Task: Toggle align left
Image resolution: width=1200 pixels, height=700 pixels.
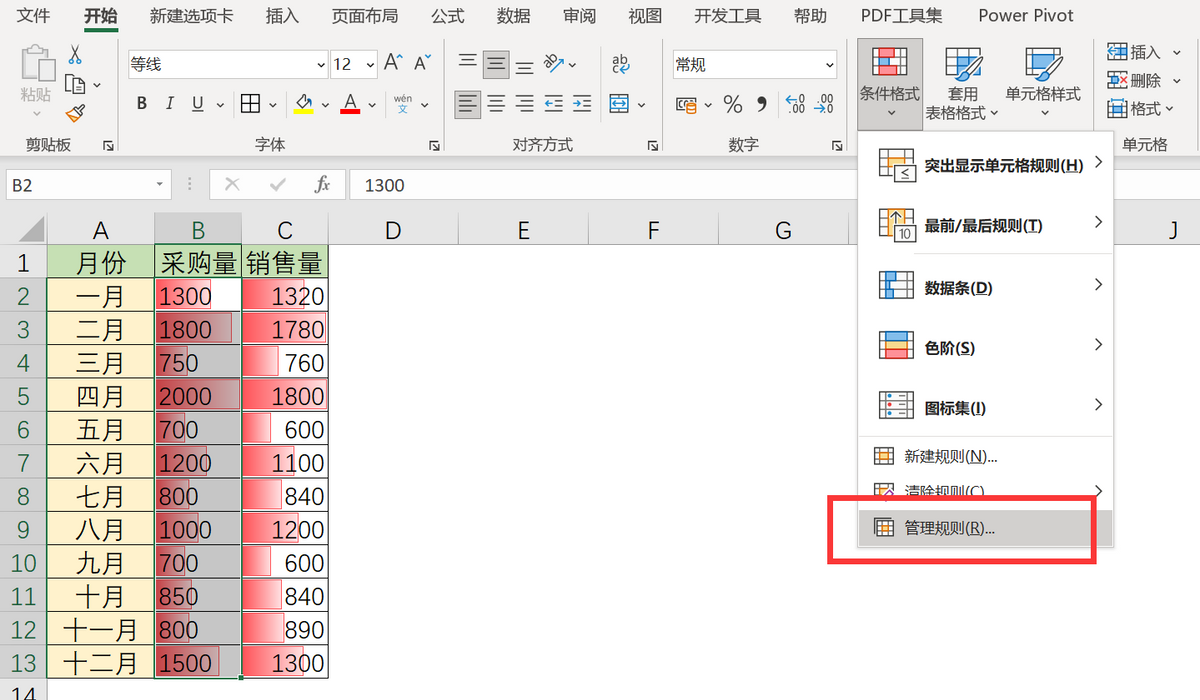Action: coord(467,104)
